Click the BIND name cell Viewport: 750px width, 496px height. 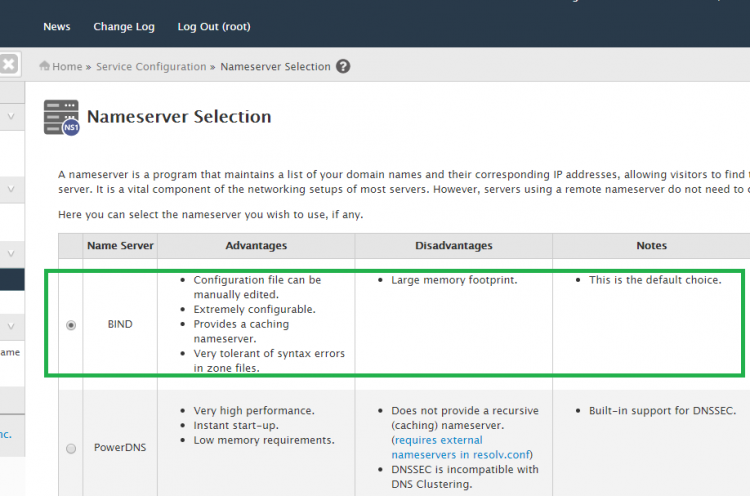[x=120, y=324]
